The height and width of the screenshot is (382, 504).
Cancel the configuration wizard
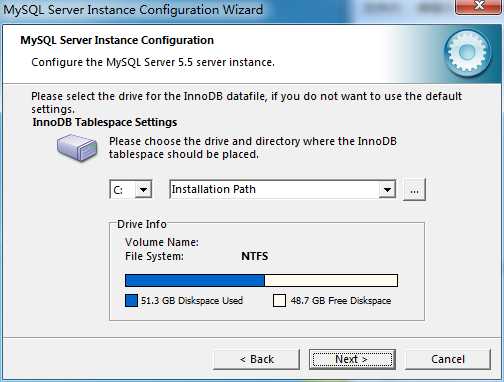[x=448, y=359]
